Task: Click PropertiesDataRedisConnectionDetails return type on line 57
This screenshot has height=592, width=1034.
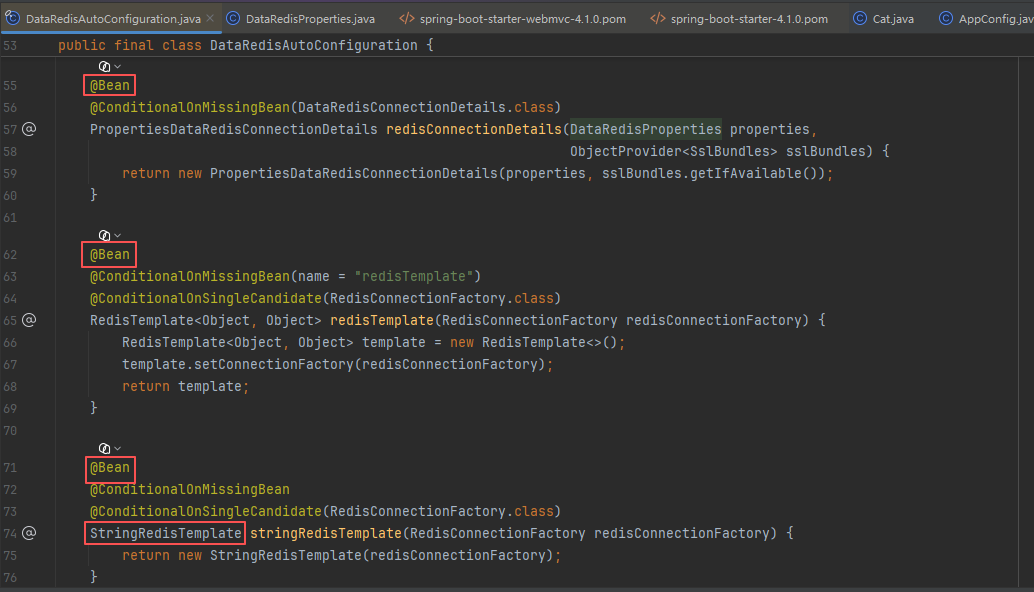Action: click(233, 129)
